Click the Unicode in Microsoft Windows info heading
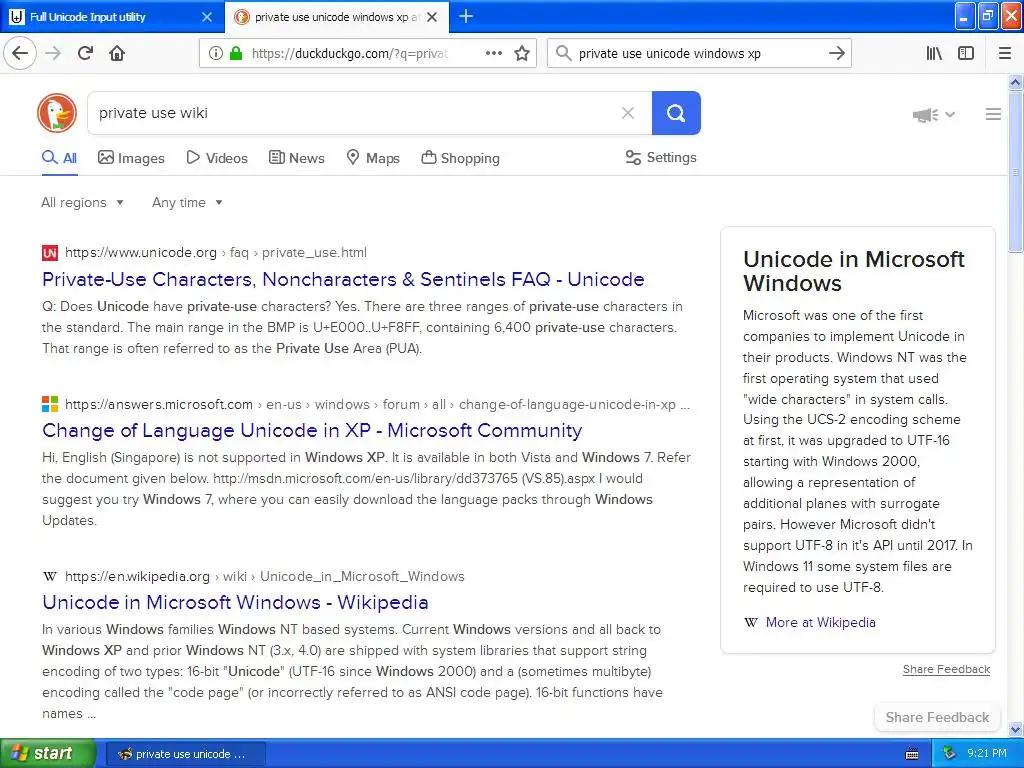 [854, 271]
